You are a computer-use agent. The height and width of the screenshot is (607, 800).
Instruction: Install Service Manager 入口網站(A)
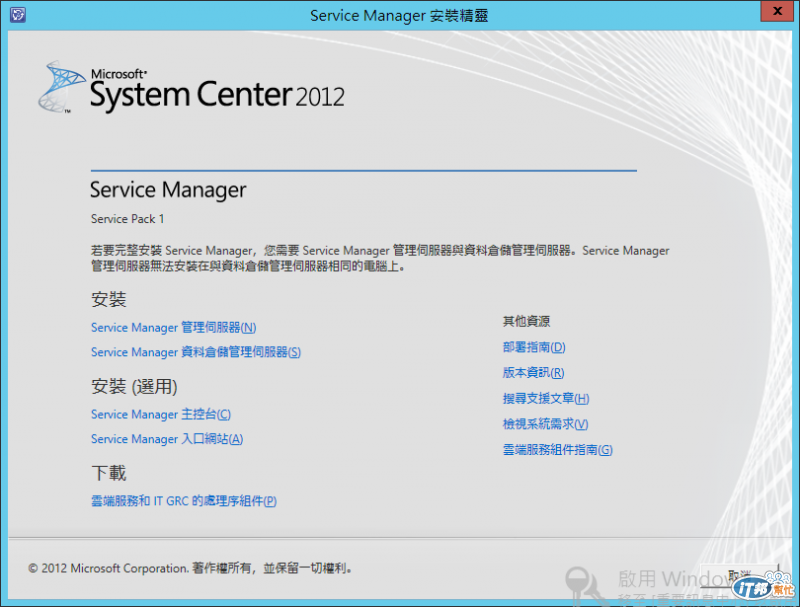click(167, 439)
